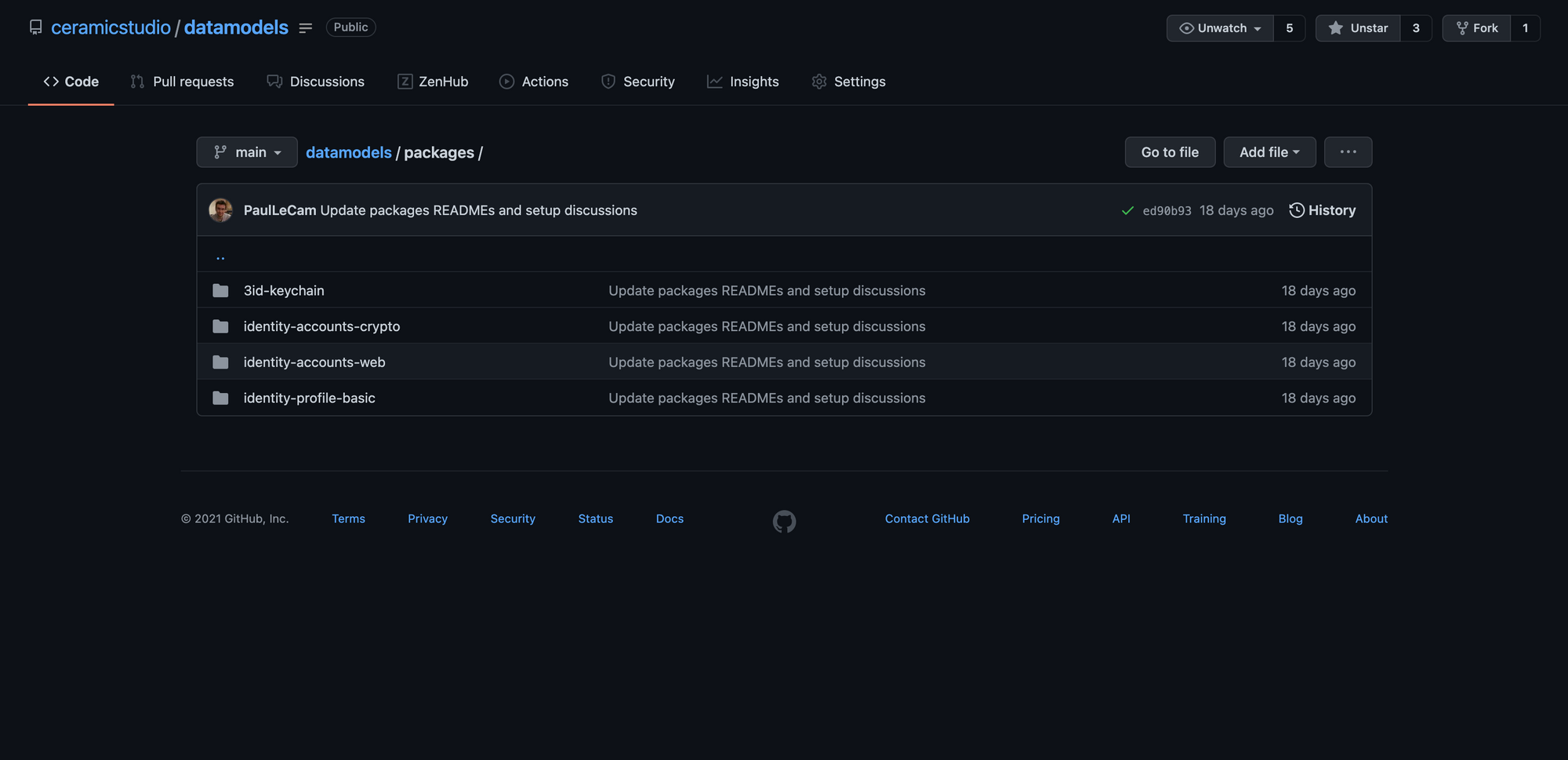Open commit message in the identity-accounts-web row
Screen dimensions: 1568x760
(x=767, y=362)
